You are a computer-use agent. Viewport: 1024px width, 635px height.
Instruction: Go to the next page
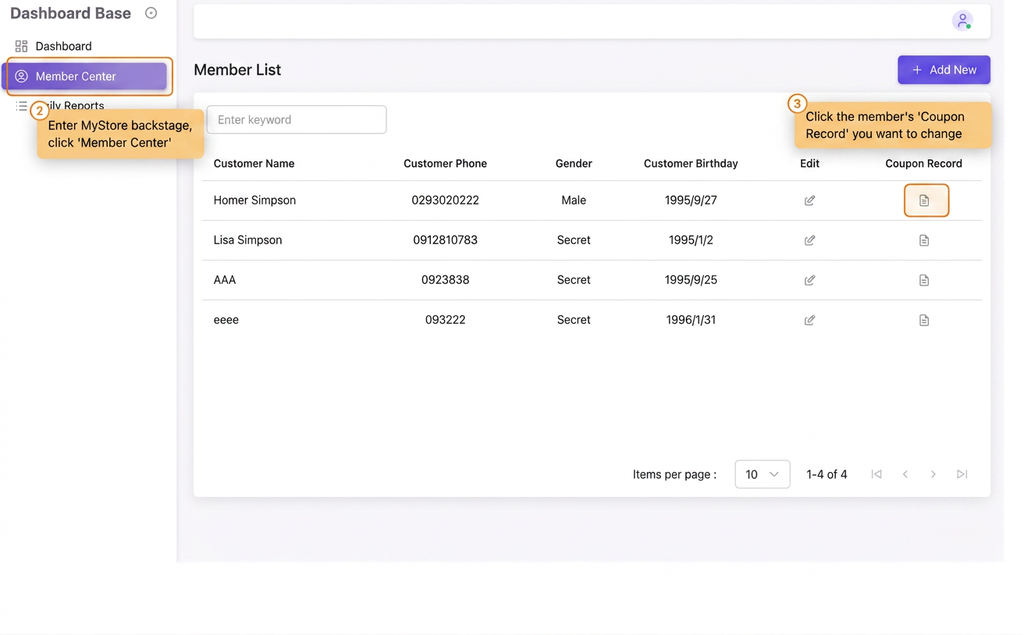point(933,474)
